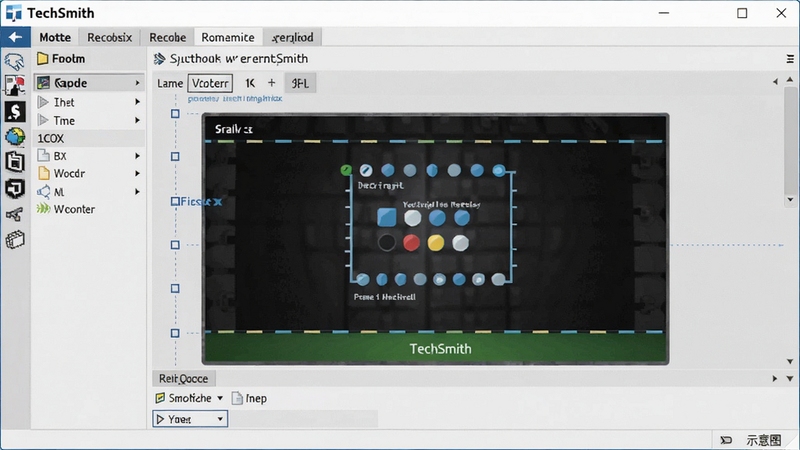Click the M megaphone icon
The width and height of the screenshot is (800, 450).
tap(43, 192)
